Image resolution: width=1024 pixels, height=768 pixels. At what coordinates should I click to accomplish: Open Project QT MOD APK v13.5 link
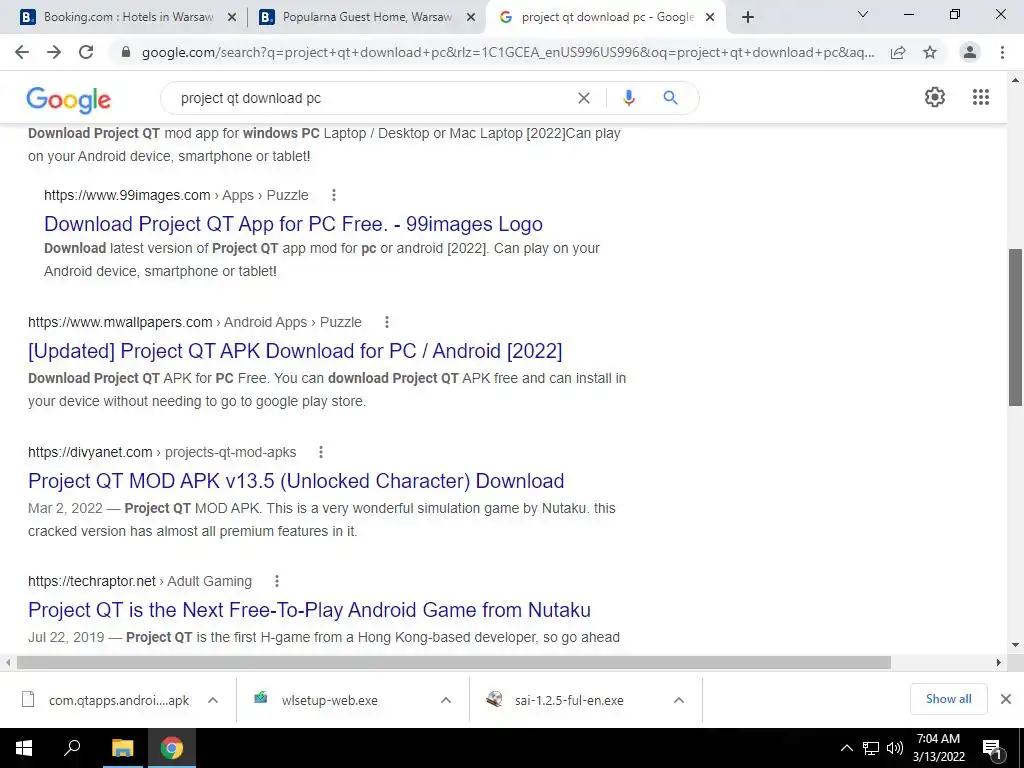pyautogui.click(x=296, y=481)
